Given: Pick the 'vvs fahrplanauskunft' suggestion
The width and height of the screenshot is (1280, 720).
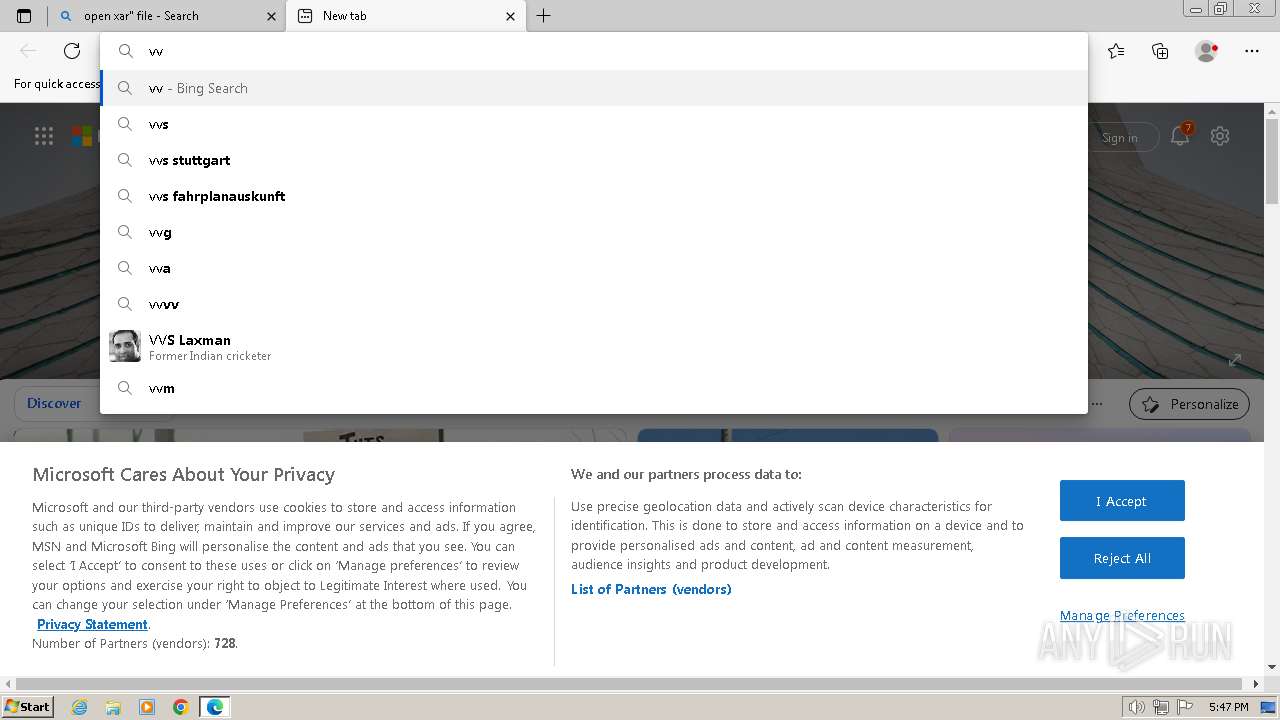Looking at the screenshot, I should coord(594,196).
